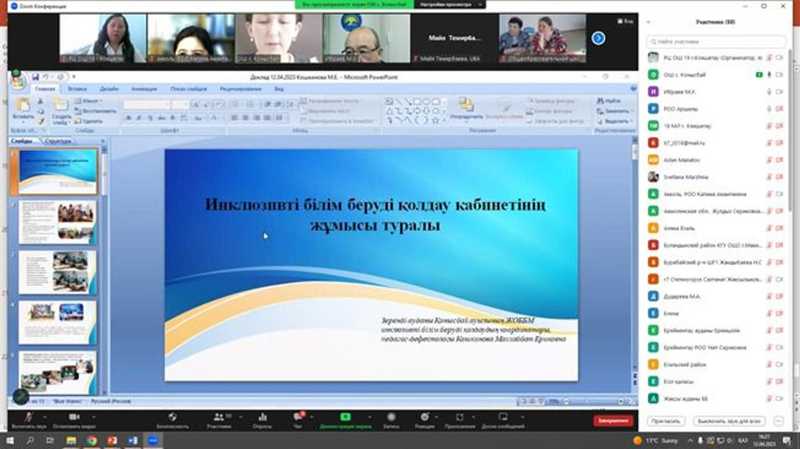Click the red Завершение end meeting button
Image resolution: width=800 pixels, height=449 pixels.
613,421
